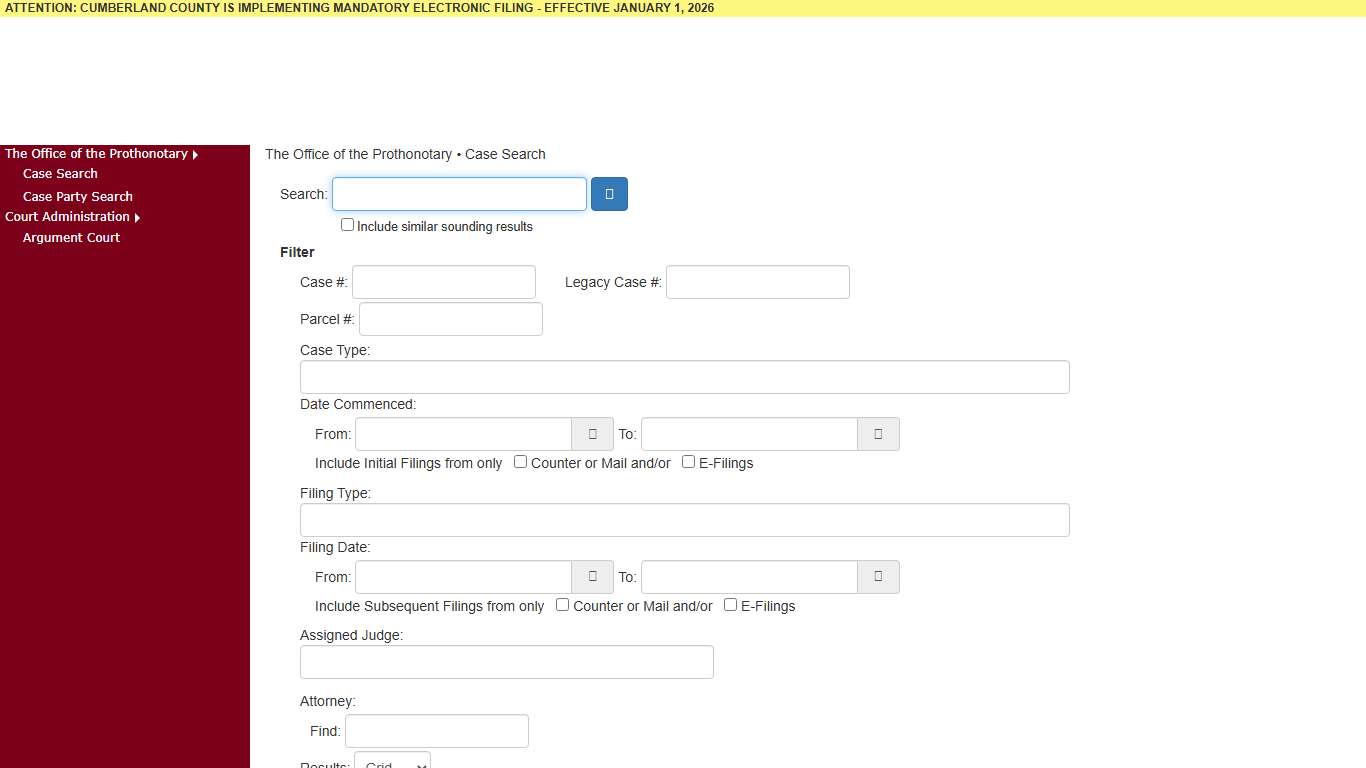The width and height of the screenshot is (1366, 768).
Task: Open Case Party Search page
Action: pyautogui.click(x=78, y=197)
